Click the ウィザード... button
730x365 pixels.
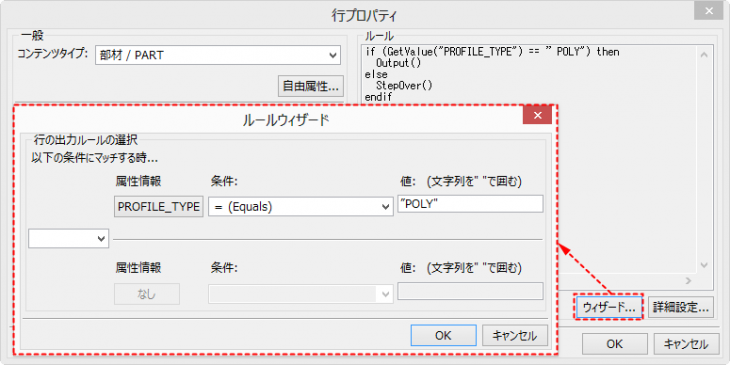pyautogui.click(x=609, y=307)
